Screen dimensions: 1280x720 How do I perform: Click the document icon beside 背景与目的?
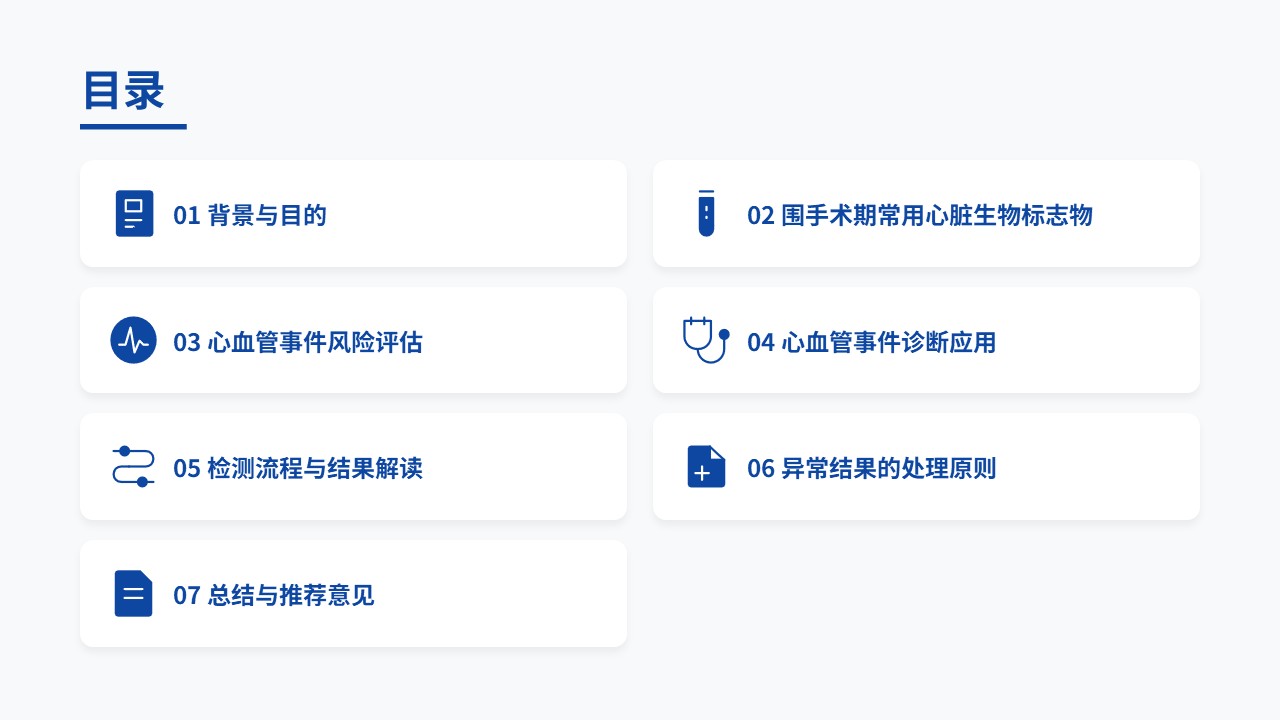(134, 213)
